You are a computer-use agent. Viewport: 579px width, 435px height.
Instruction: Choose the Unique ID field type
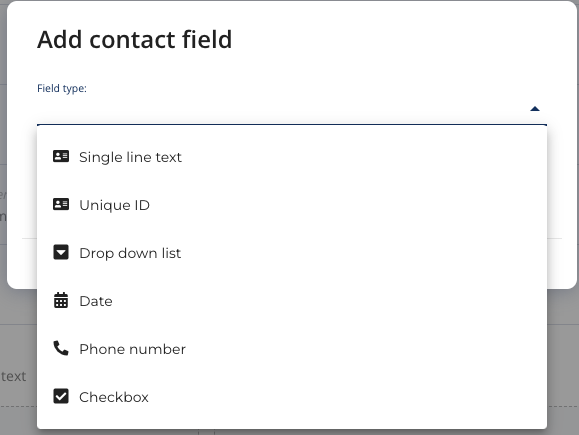click(x=292, y=205)
